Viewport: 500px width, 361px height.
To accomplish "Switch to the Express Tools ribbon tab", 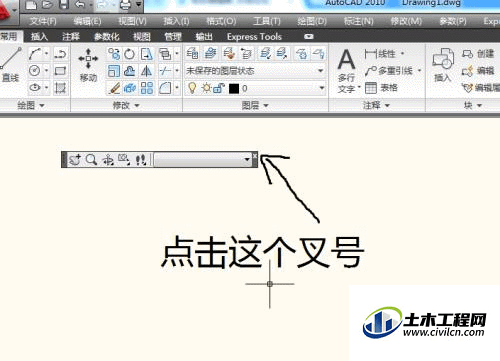I will pos(254,36).
